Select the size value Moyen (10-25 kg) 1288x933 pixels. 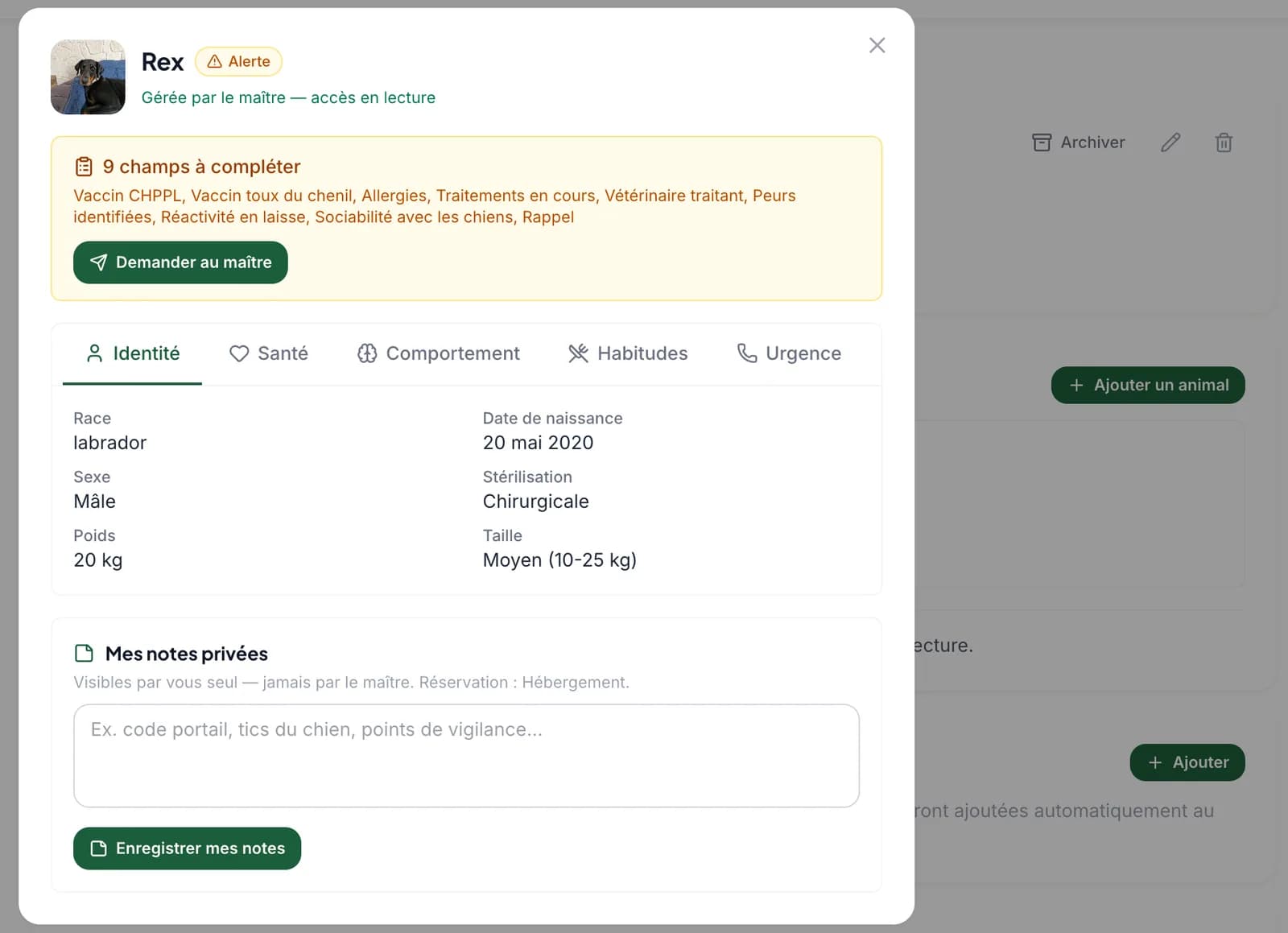tap(559, 560)
